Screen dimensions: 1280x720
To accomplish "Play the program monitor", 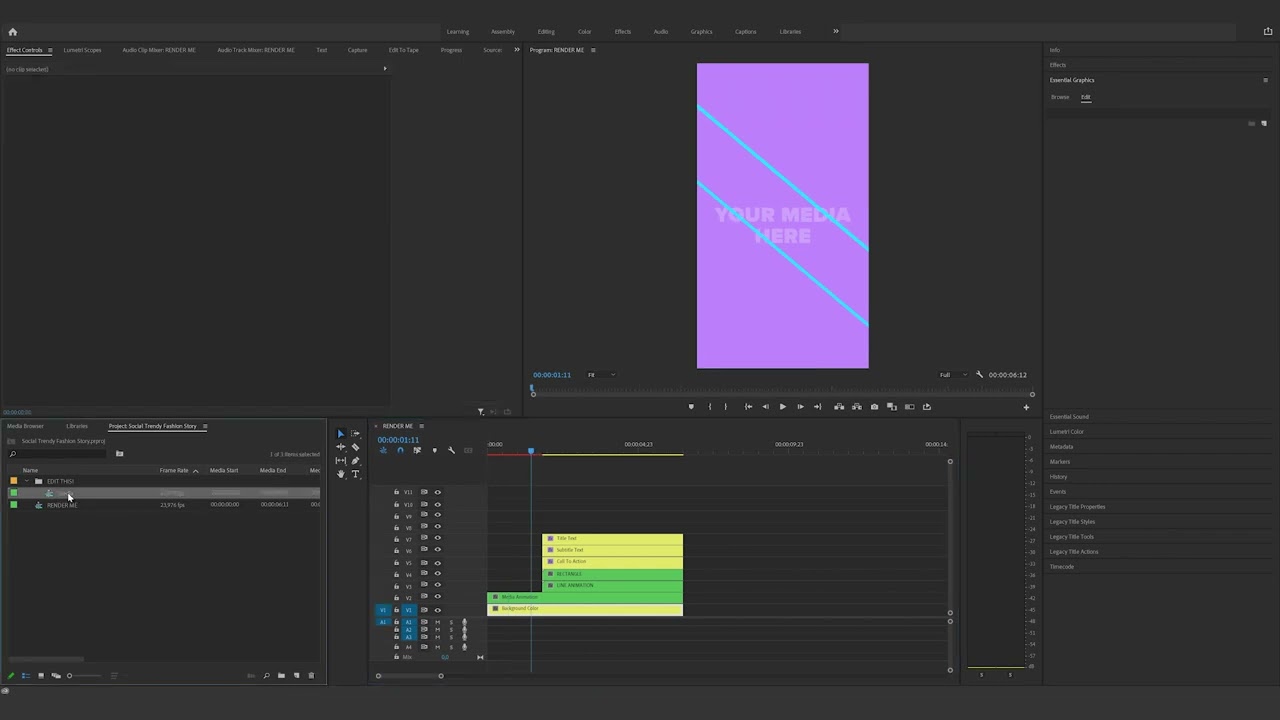I will [x=782, y=407].
